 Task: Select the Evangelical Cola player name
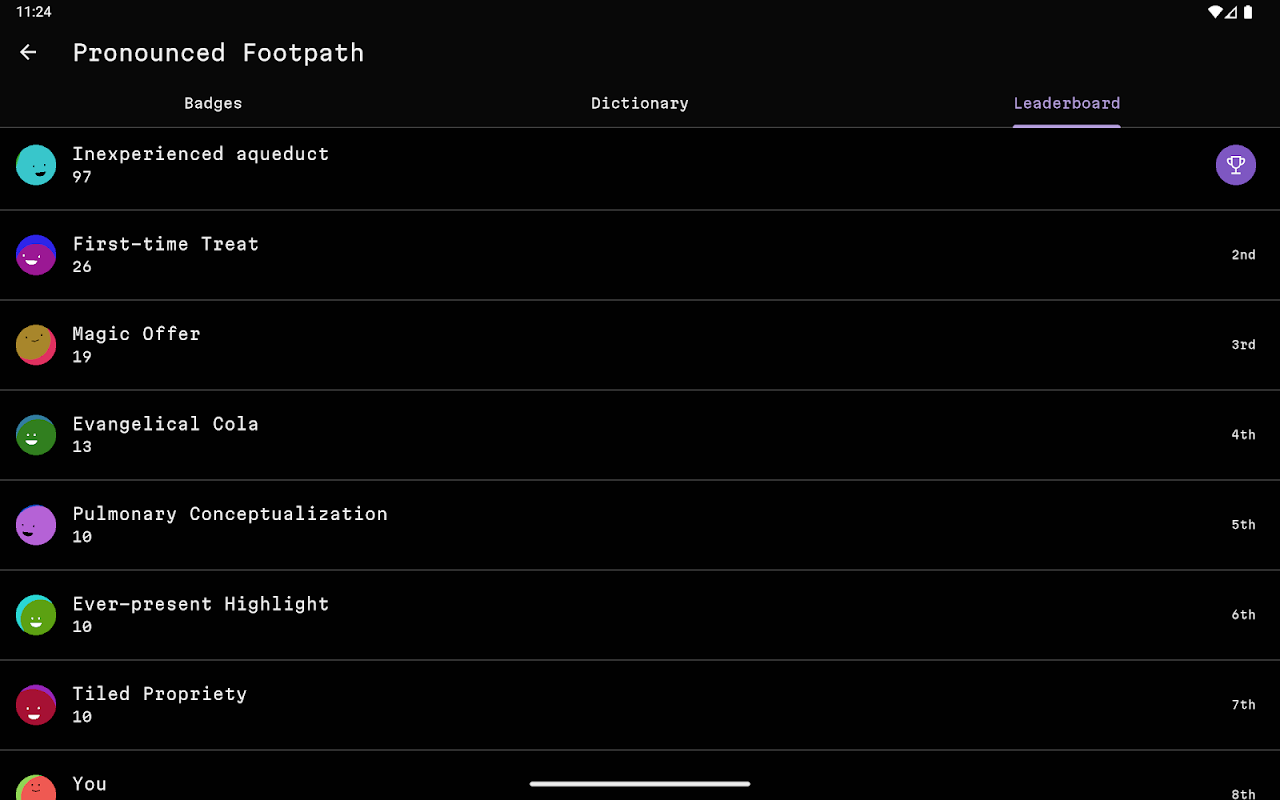pos(165,424)
